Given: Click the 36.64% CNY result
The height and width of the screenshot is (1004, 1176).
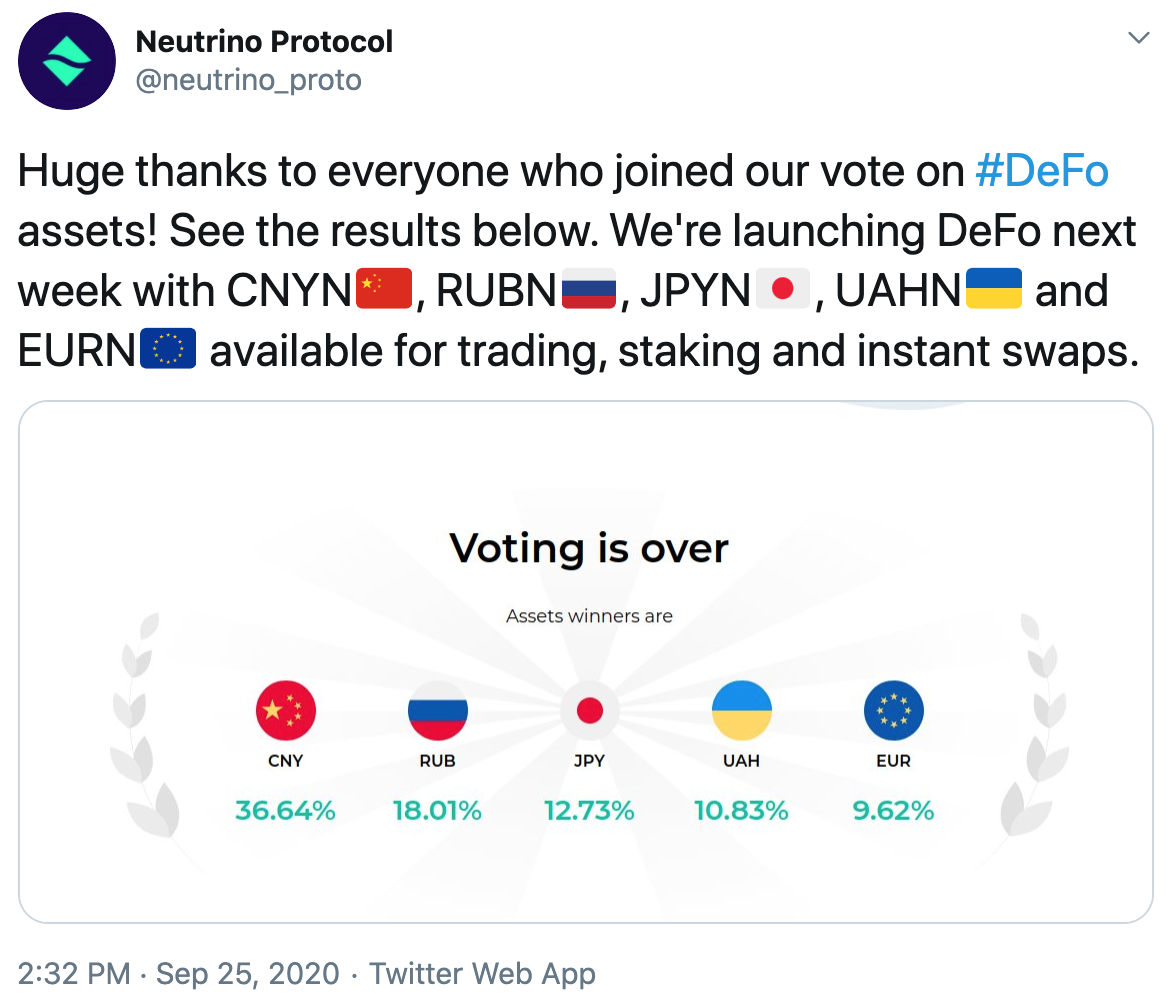Looking at the screenshot, I should (285, 811).
